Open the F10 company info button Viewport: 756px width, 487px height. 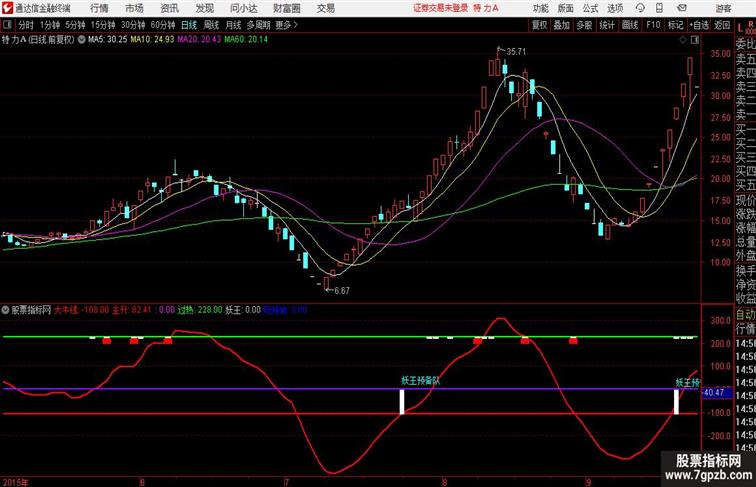(x=653, y=25)
